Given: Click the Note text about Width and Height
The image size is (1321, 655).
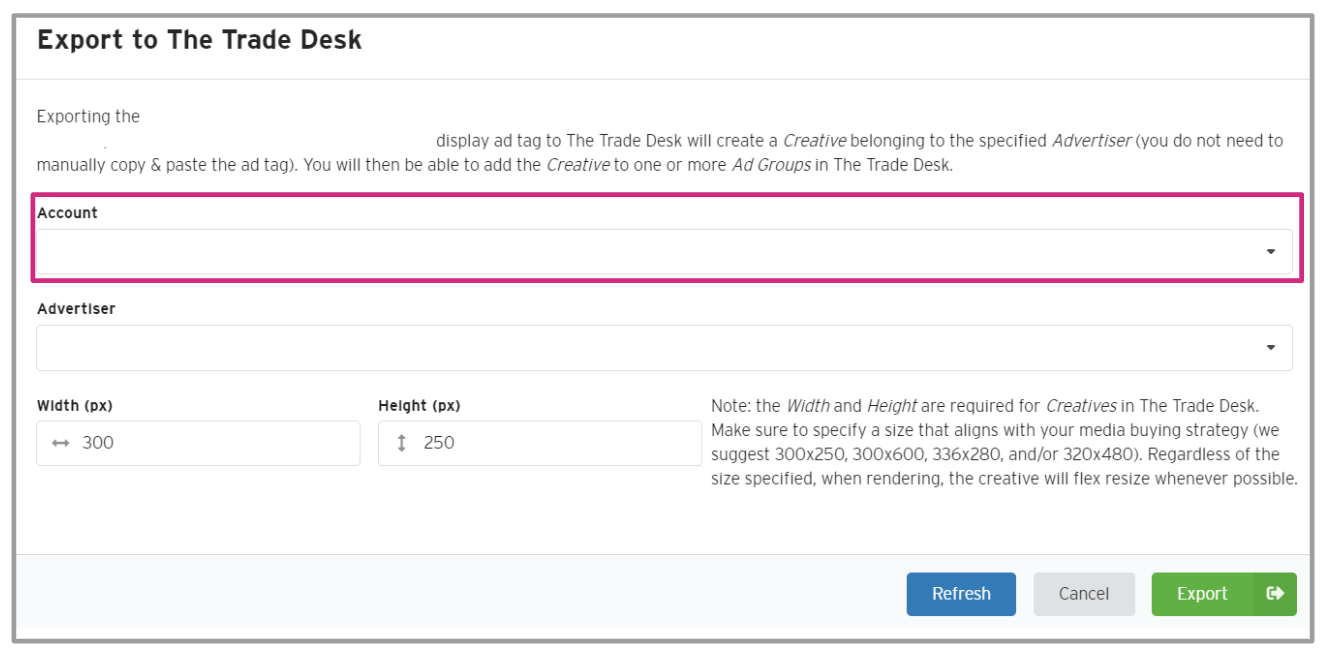Looking at the screenshot, I should pyautogui.click(x=1000, y=443).
